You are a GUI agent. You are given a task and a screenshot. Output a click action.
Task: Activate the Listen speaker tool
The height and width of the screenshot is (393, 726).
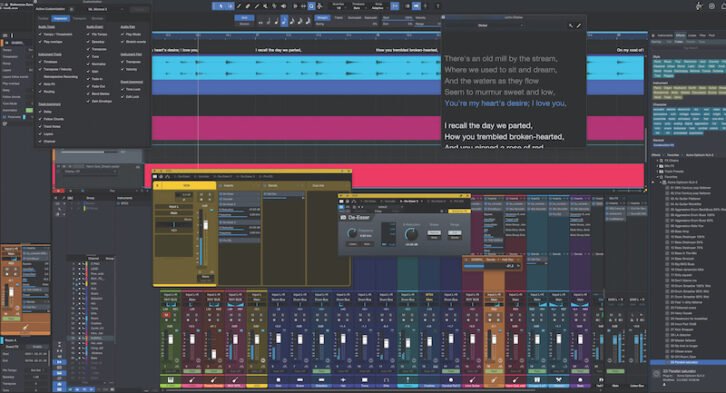[x=283, y=6]
